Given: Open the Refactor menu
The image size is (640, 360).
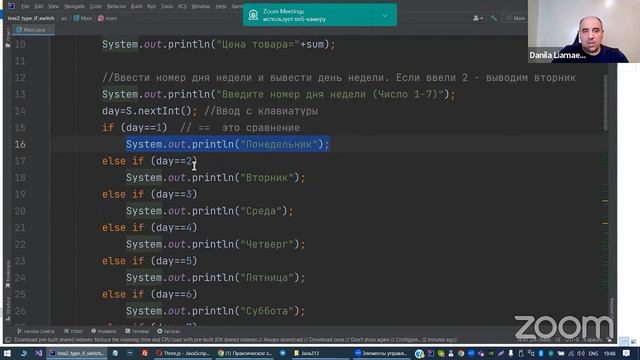Looking at the screenshot, I should [116, 6].
